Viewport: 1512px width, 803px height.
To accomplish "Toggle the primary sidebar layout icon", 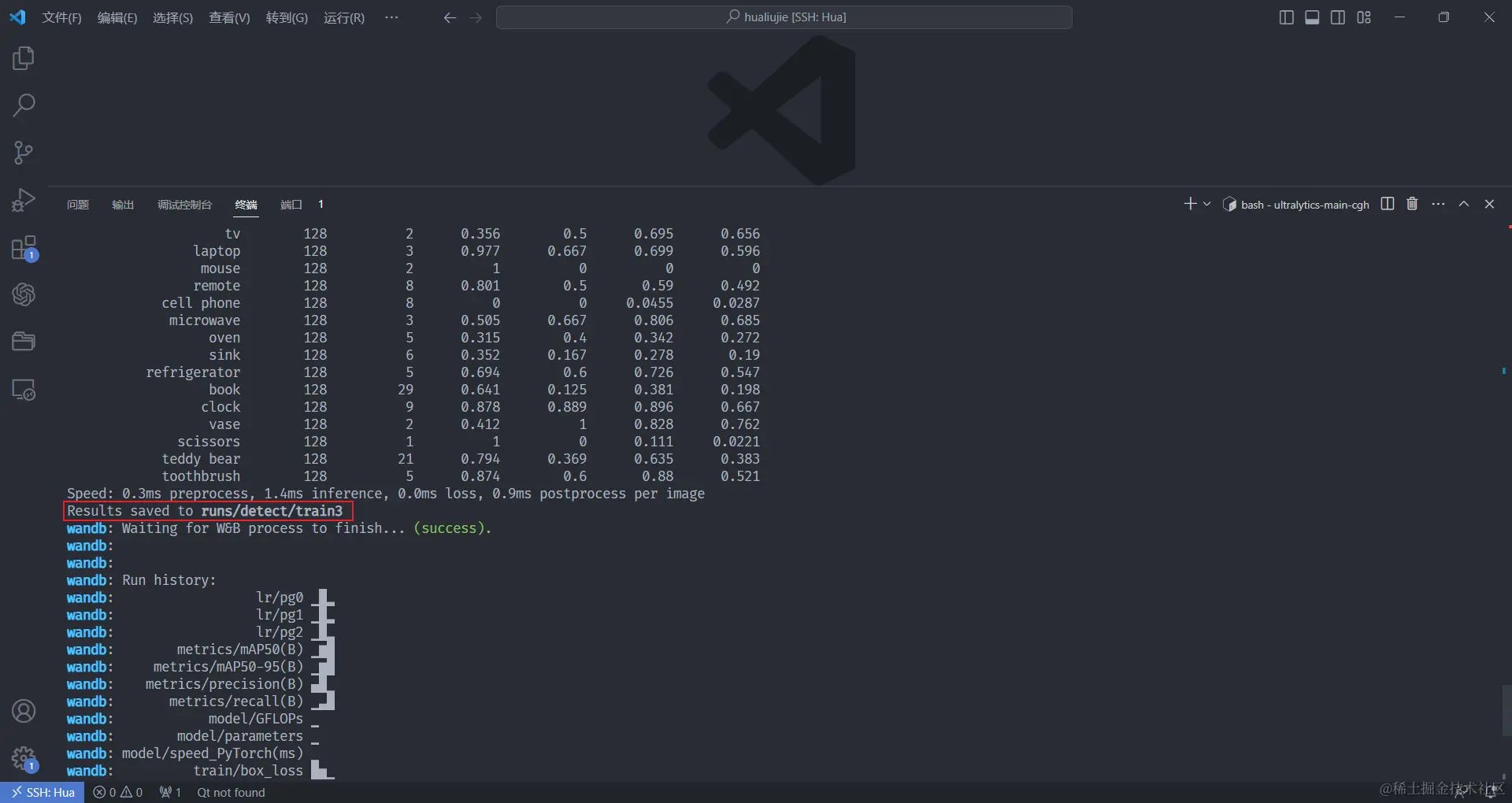I will tap(1287, 17).
